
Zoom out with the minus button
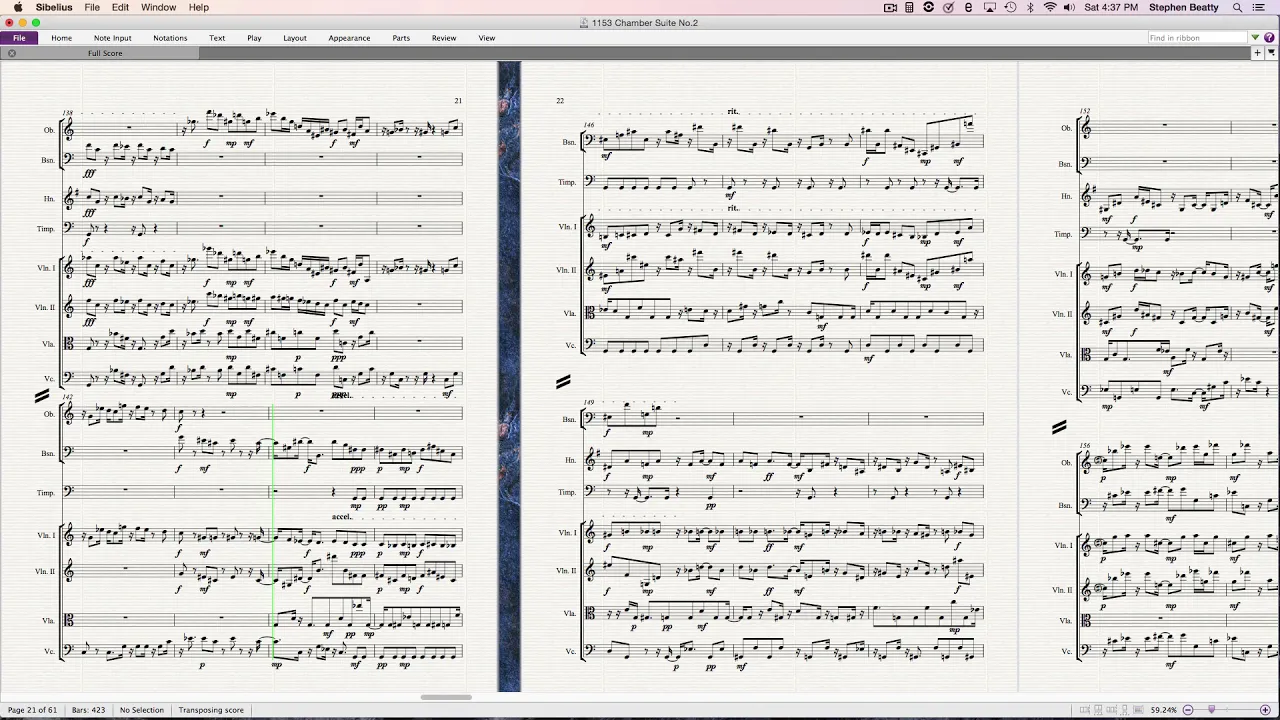(x=1188, y=710)
